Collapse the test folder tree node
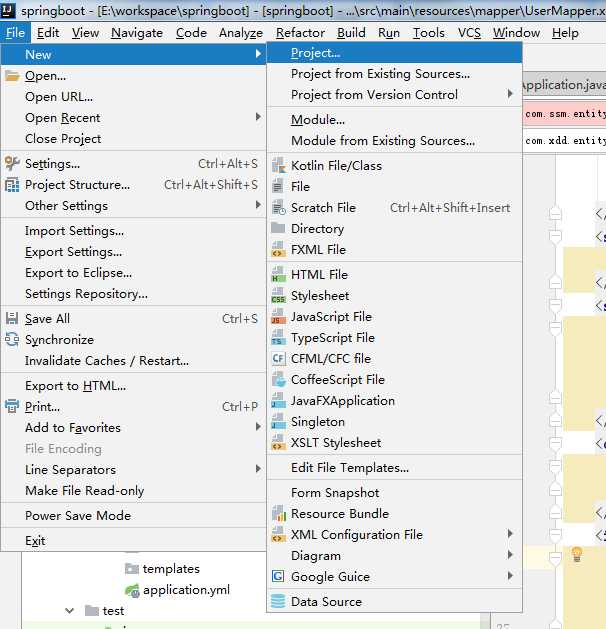Viewport: 606px width, 629px height. pos(69,611)
